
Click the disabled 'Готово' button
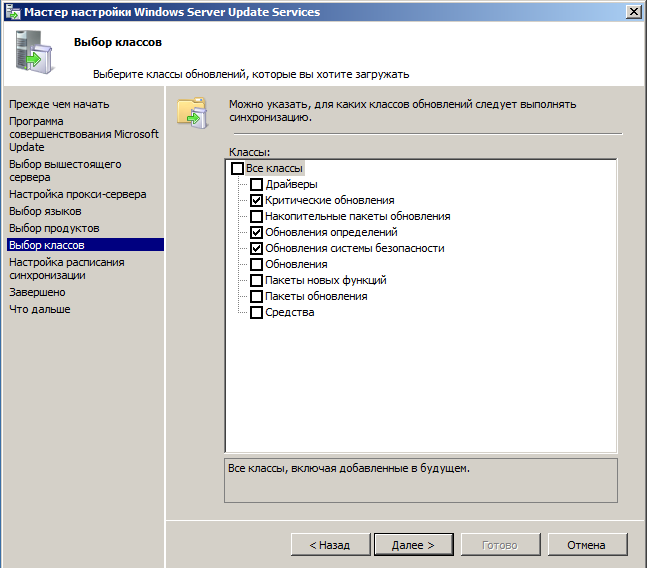click(500, 545)
